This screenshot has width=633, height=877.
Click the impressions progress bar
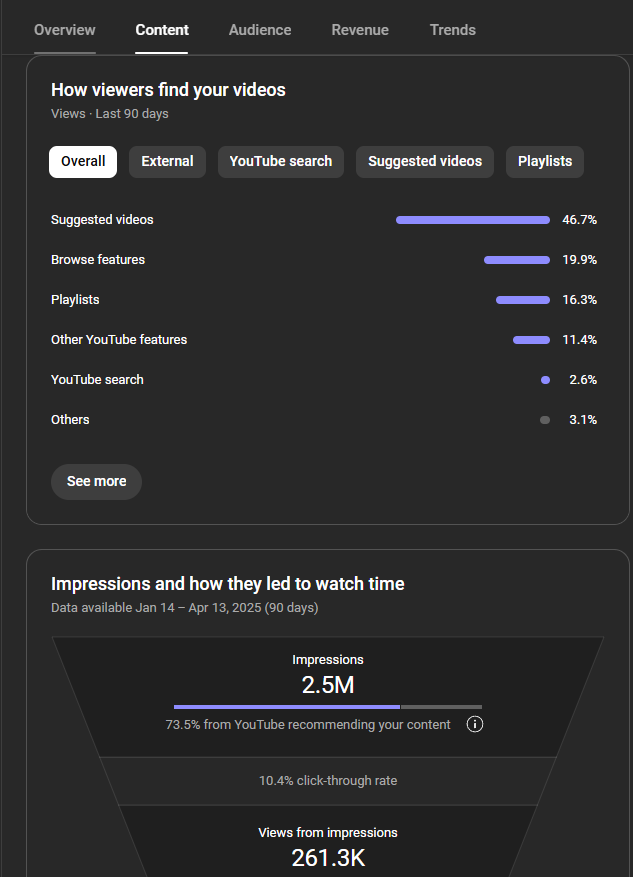click(327, 707)
